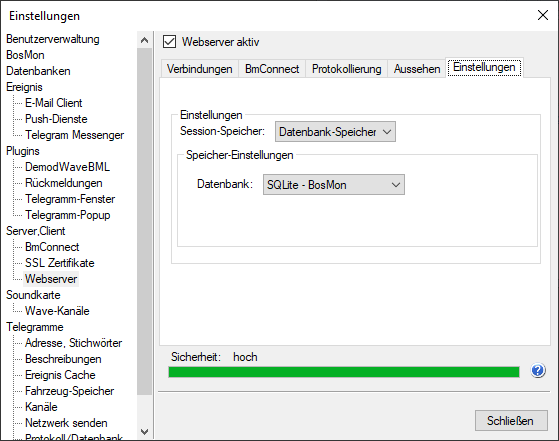Select Datenbanken in the tree
Screen dimensions: 559x441
click(x=38, y=71)
